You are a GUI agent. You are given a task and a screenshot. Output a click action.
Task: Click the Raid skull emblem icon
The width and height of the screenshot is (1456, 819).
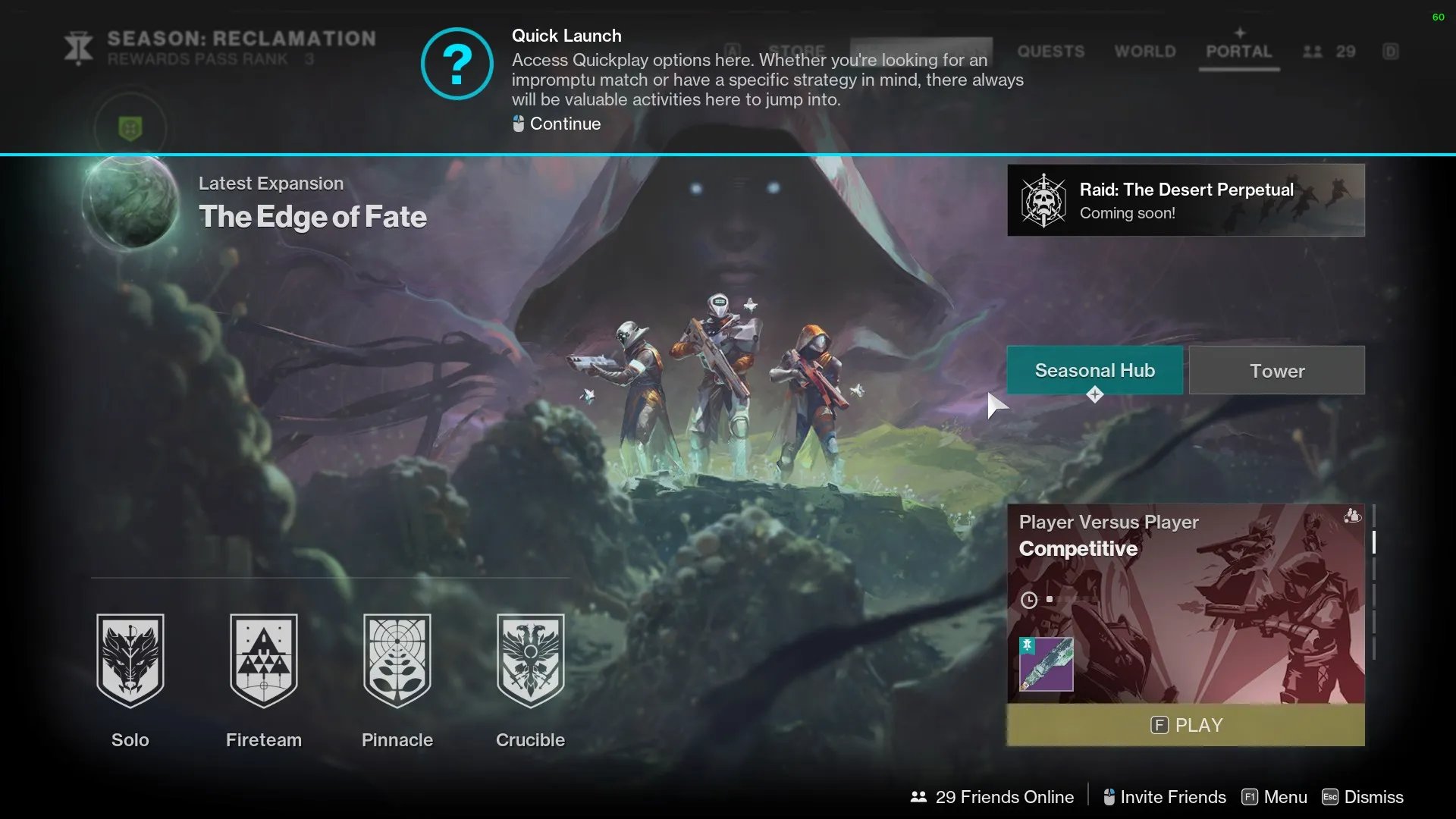click(x=1043, y=201)
